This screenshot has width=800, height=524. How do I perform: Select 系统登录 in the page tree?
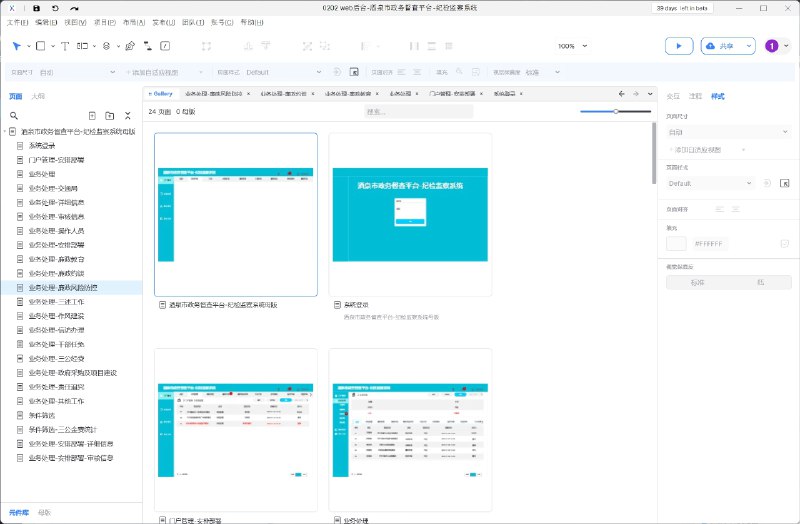pyautogui.click(x=42, y=145)
